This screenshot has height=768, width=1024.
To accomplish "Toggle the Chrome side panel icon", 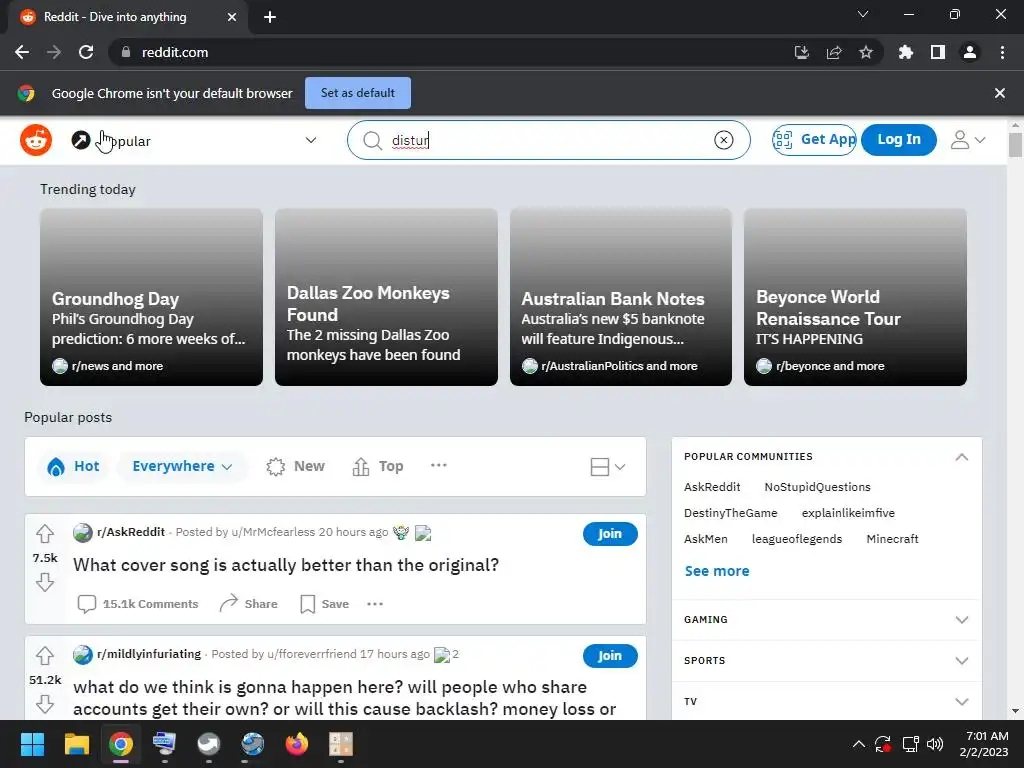I will [937, 52].
